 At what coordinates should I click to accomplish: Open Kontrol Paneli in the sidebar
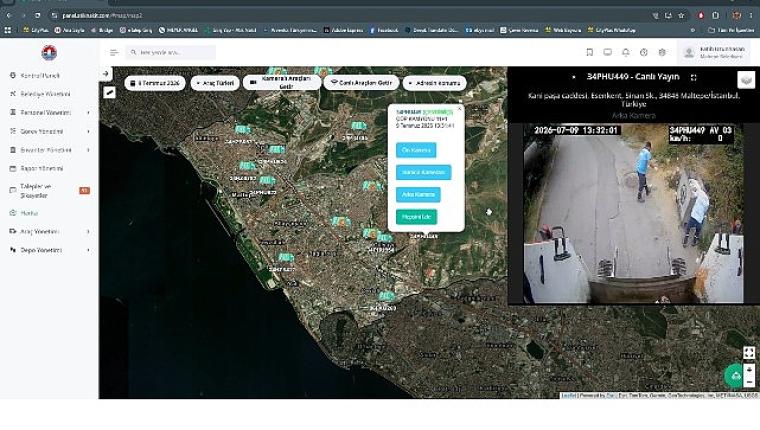click(x=40, y=76)
